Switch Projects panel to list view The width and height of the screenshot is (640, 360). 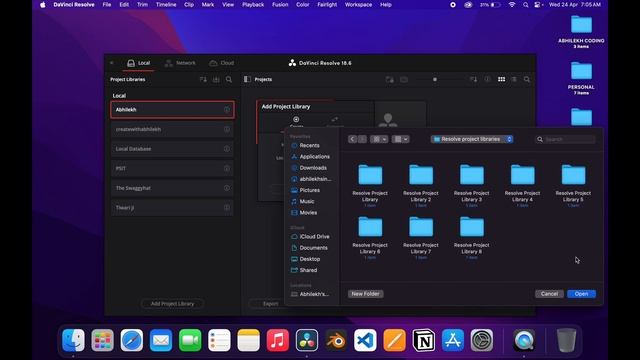tap(514, 79)
